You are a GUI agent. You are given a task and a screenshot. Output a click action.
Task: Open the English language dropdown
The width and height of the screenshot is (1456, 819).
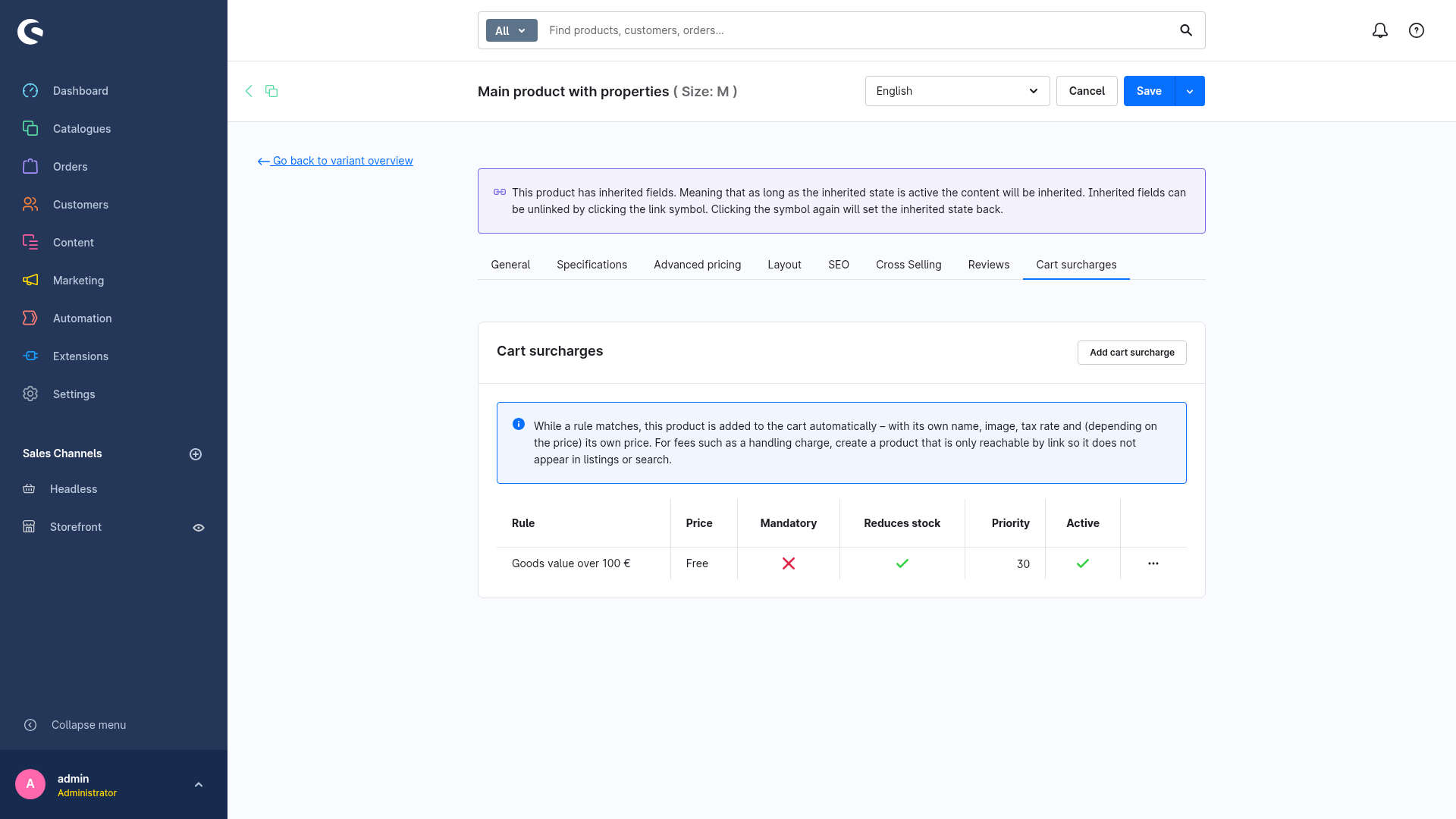point(957,91)
